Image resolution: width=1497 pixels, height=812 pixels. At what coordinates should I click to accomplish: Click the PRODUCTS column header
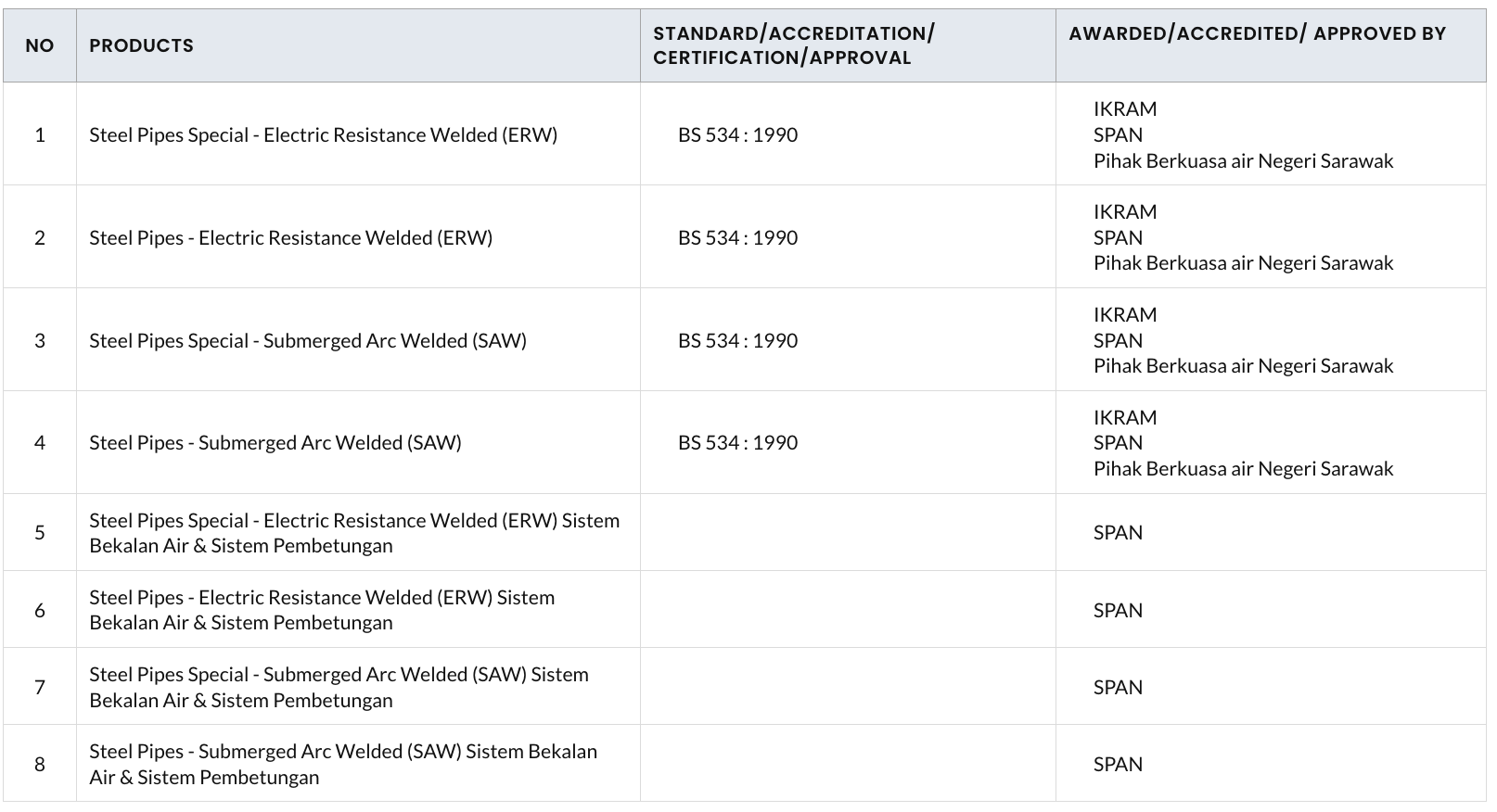click(141, 45)
